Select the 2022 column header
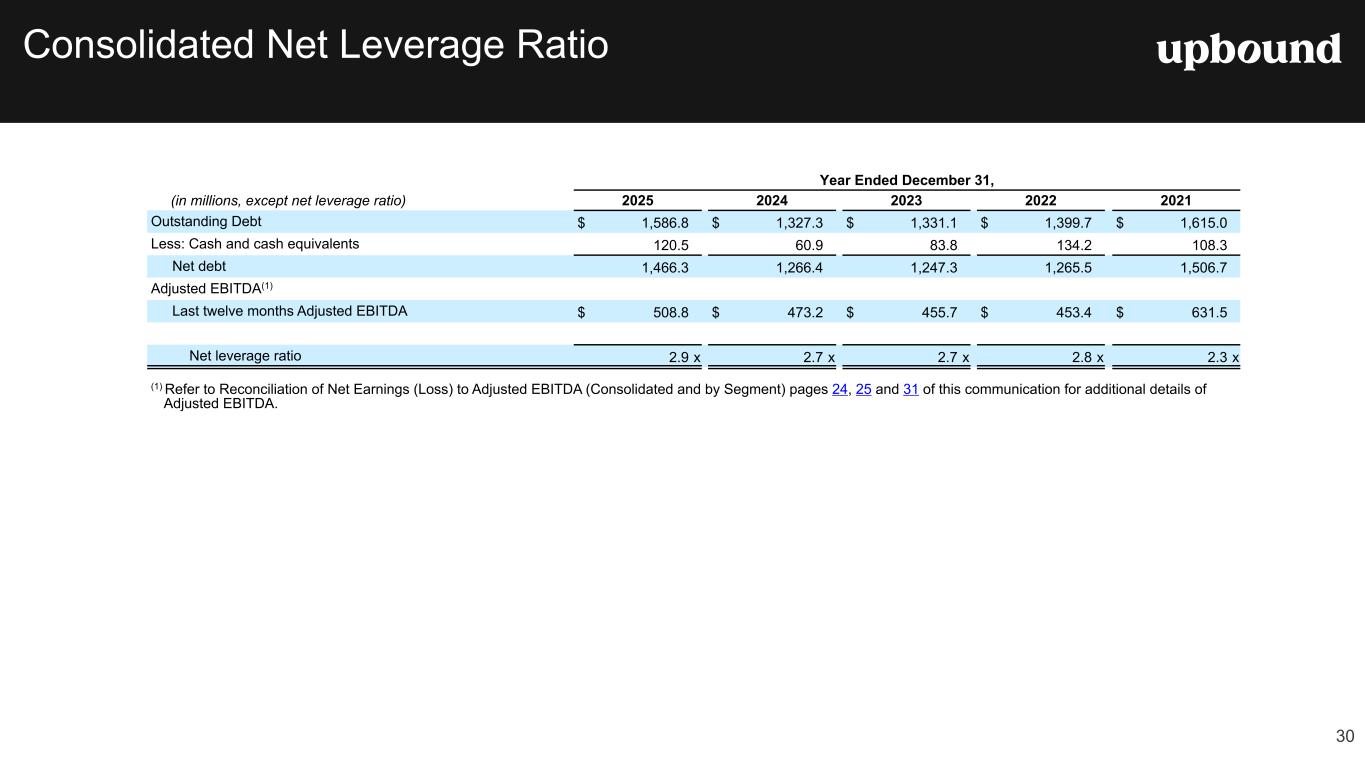This screenshot has width=1365, height=768. 1040,200
